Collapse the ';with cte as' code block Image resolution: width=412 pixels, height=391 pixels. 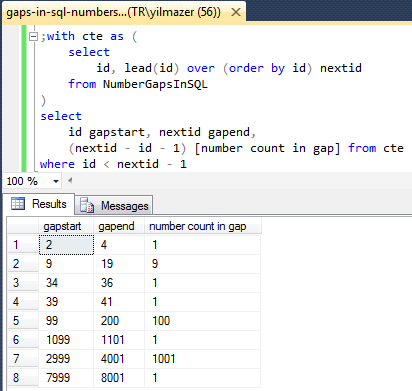[x=33, y=36]
